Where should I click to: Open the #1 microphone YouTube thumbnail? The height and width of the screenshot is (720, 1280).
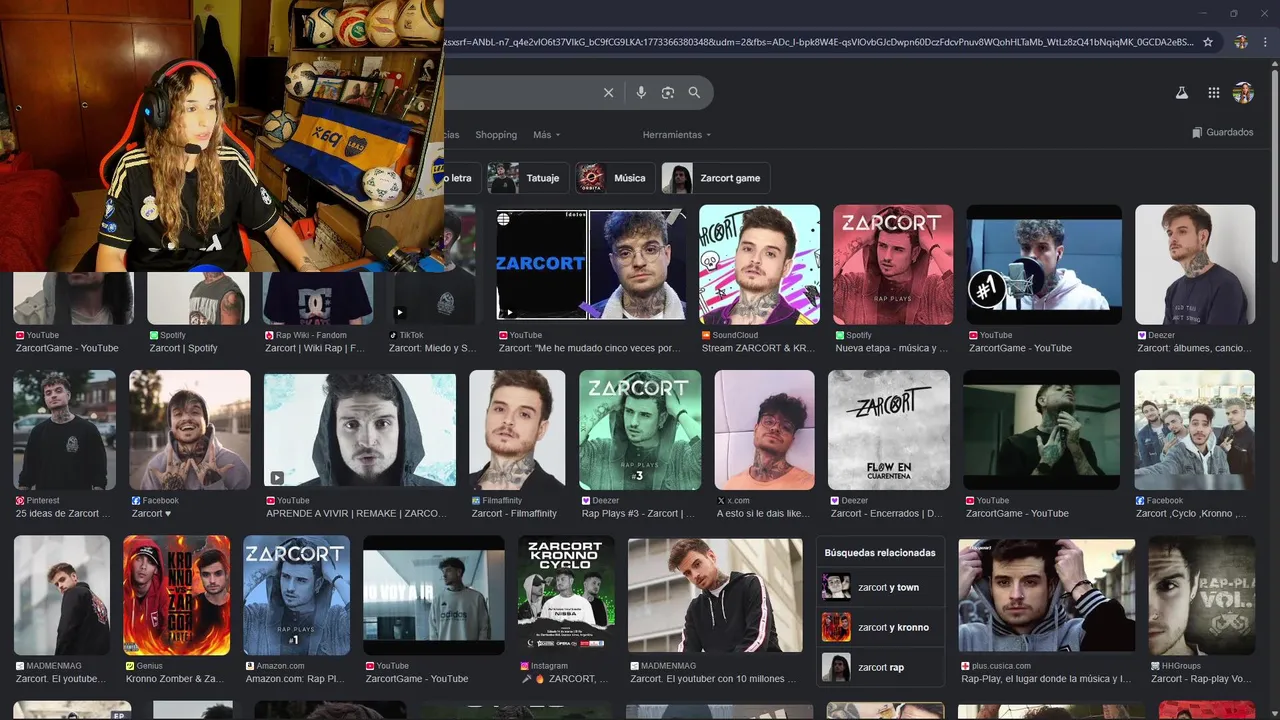[x=1044, y=265]
